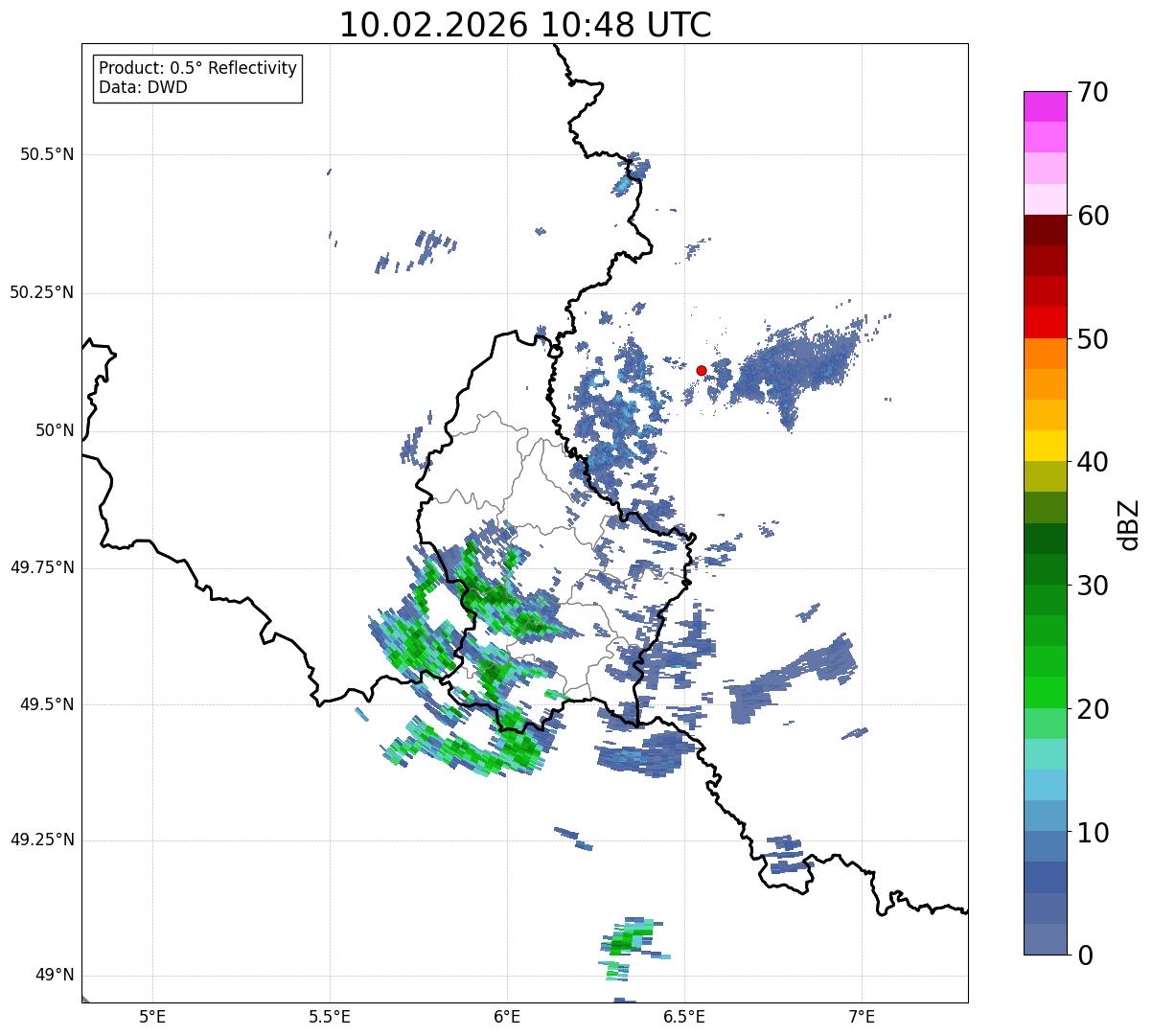Click the 49.5°N latitude label

pyautogui.click(x=47, y=704)
